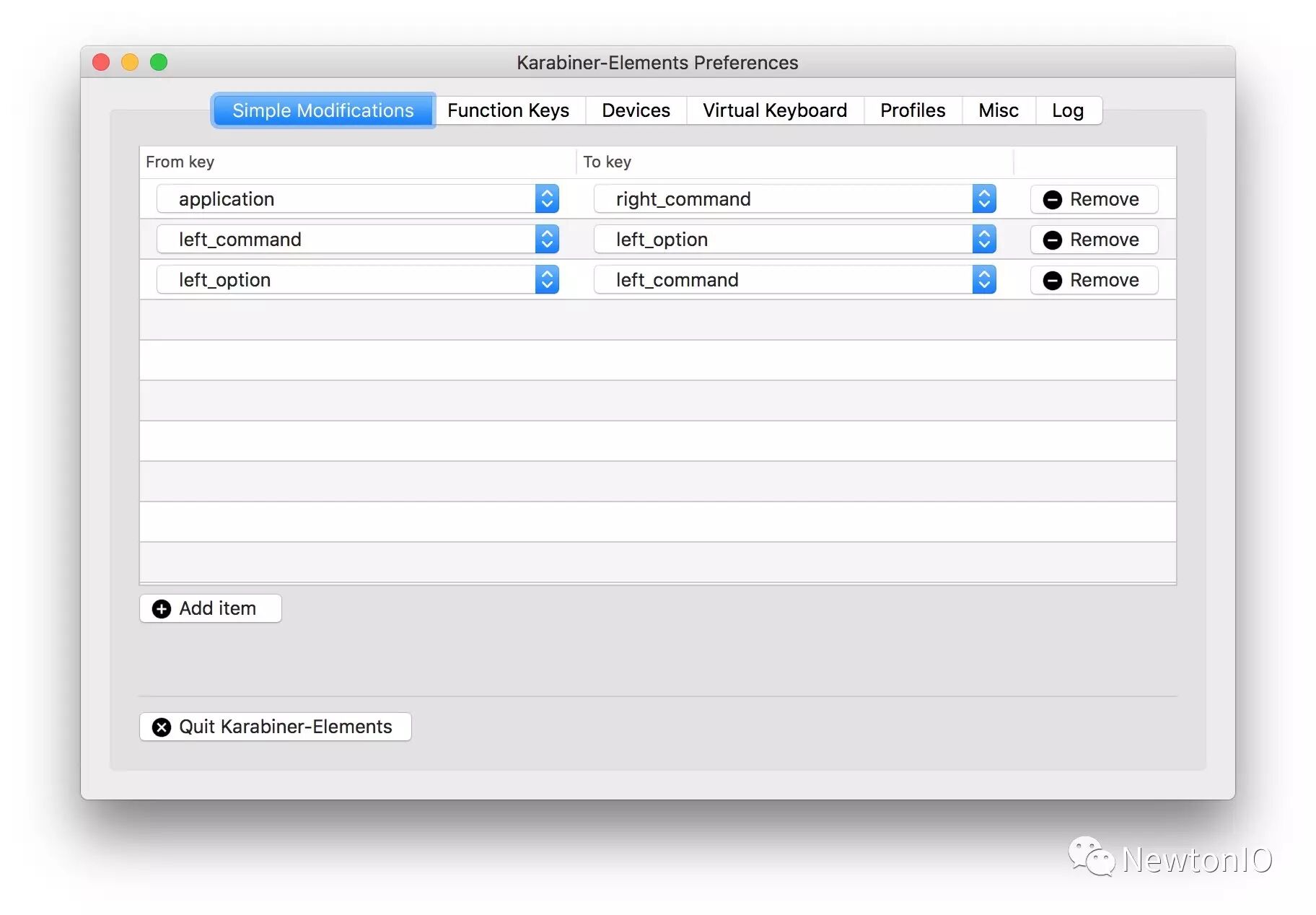Select the Profiles tab
The height and width of the screenshot is (915, 1316).
(x=913, y=110)
